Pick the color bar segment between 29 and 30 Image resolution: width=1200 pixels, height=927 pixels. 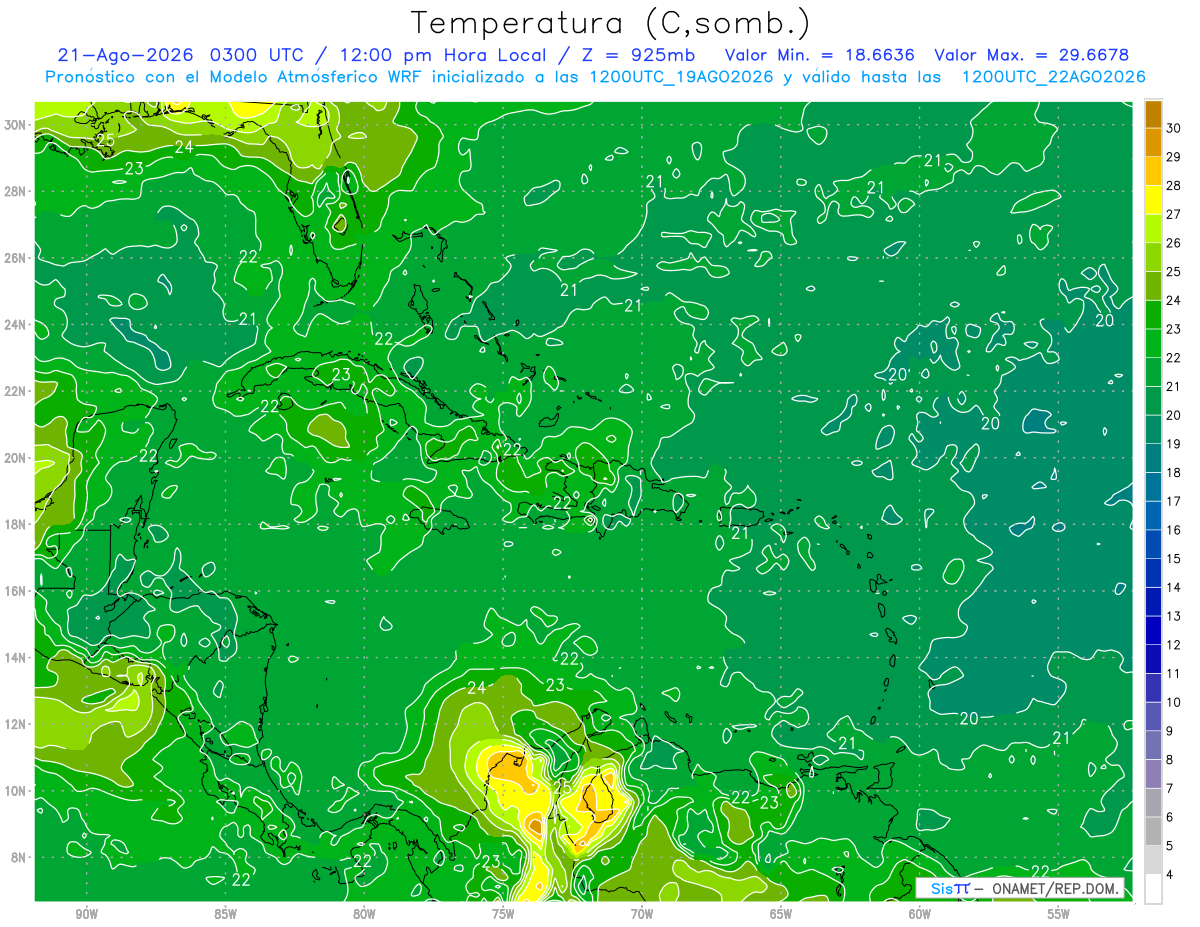click(x=1153, y=142)
